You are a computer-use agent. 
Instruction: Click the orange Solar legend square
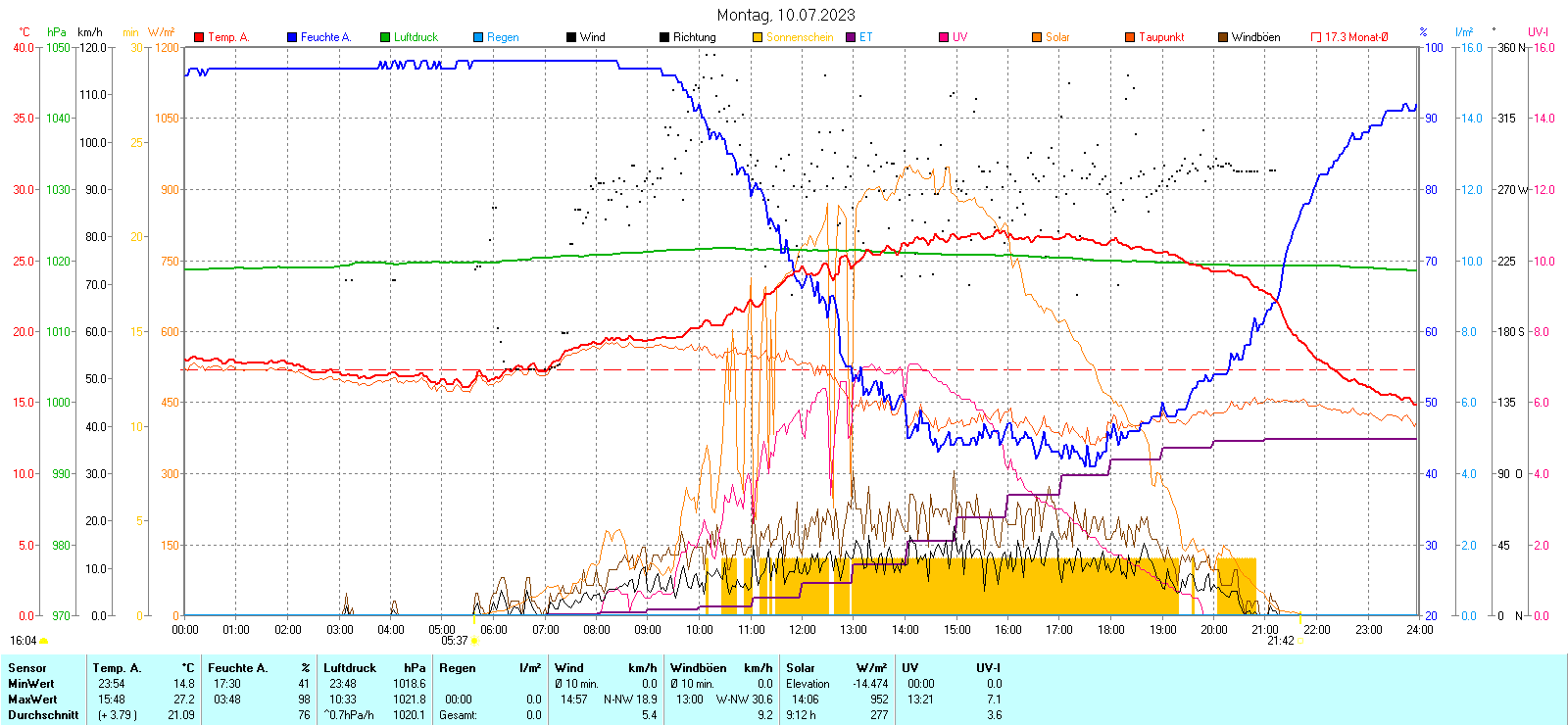tap(1037, 37)
